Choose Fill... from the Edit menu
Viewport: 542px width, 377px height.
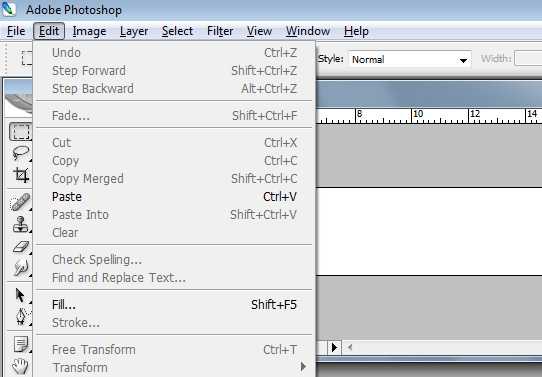(x=174, y=304)
